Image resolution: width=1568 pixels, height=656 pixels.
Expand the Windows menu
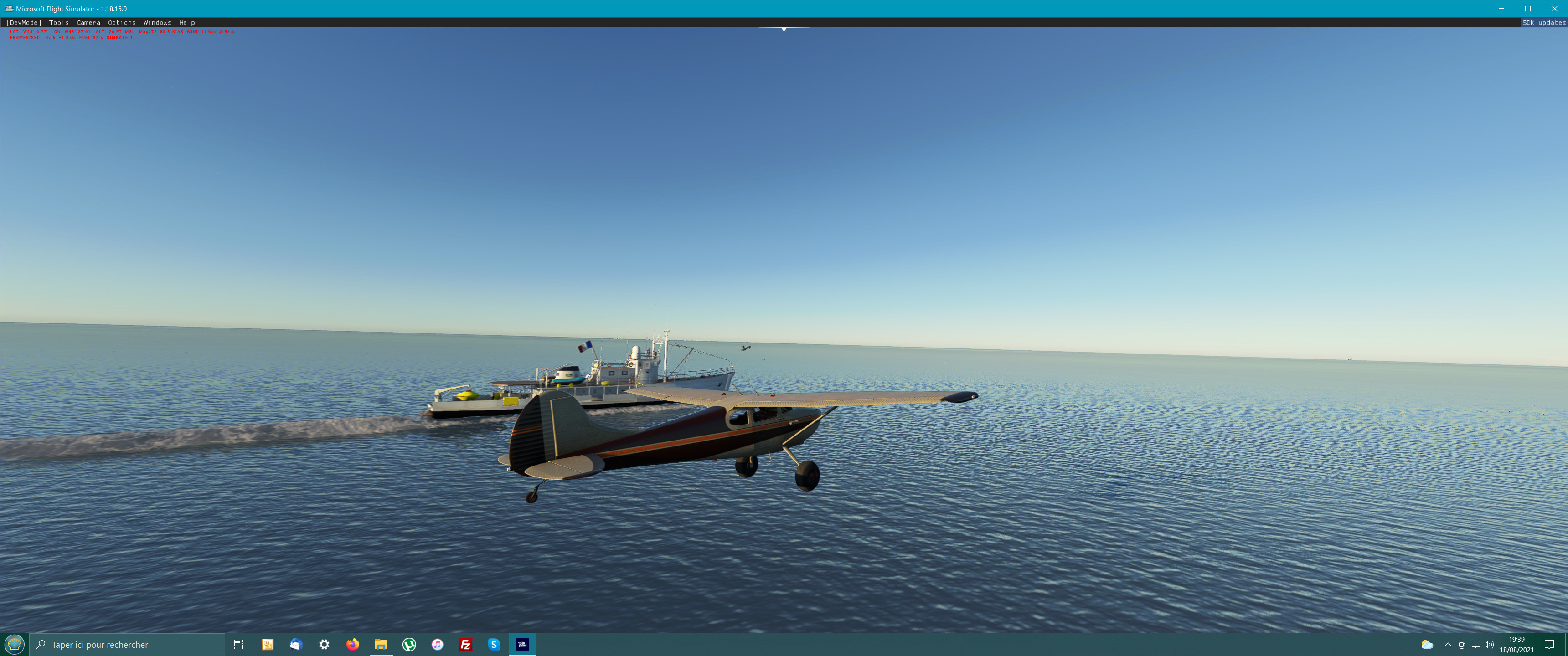coord(157,22)
